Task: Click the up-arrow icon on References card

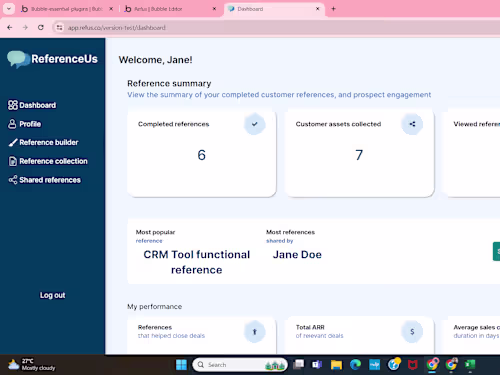Action: coord(255,332)
